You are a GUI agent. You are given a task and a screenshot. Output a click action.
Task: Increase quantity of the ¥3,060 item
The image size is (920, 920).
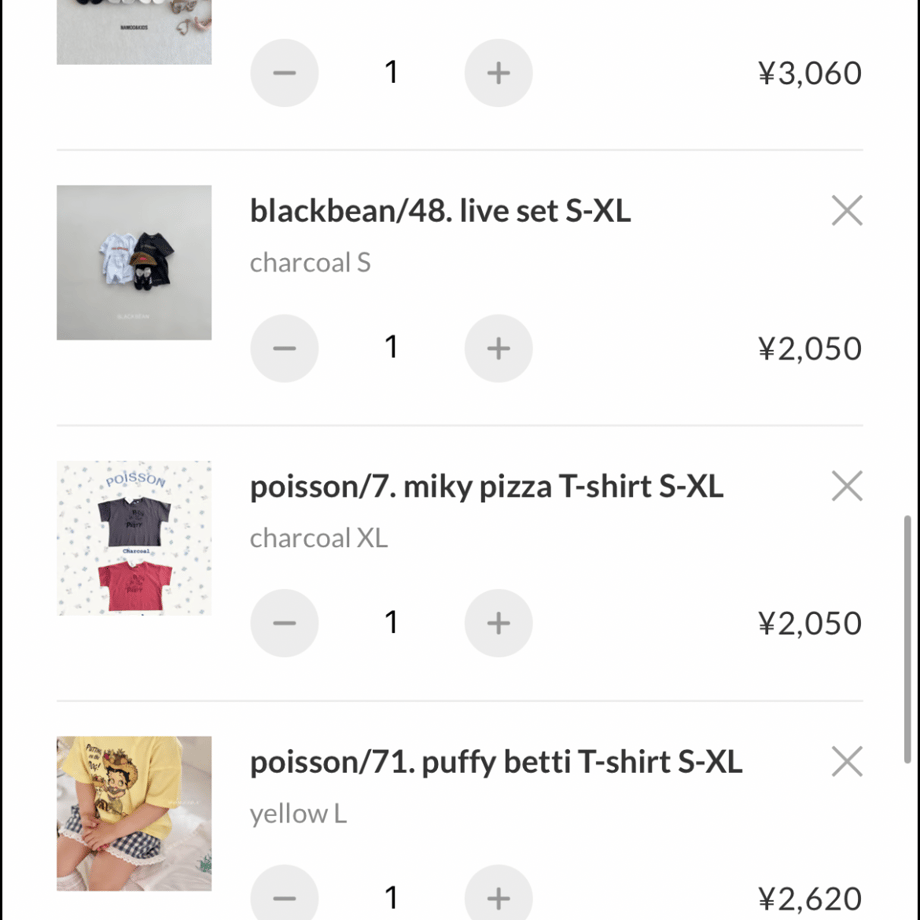(499, 73)
